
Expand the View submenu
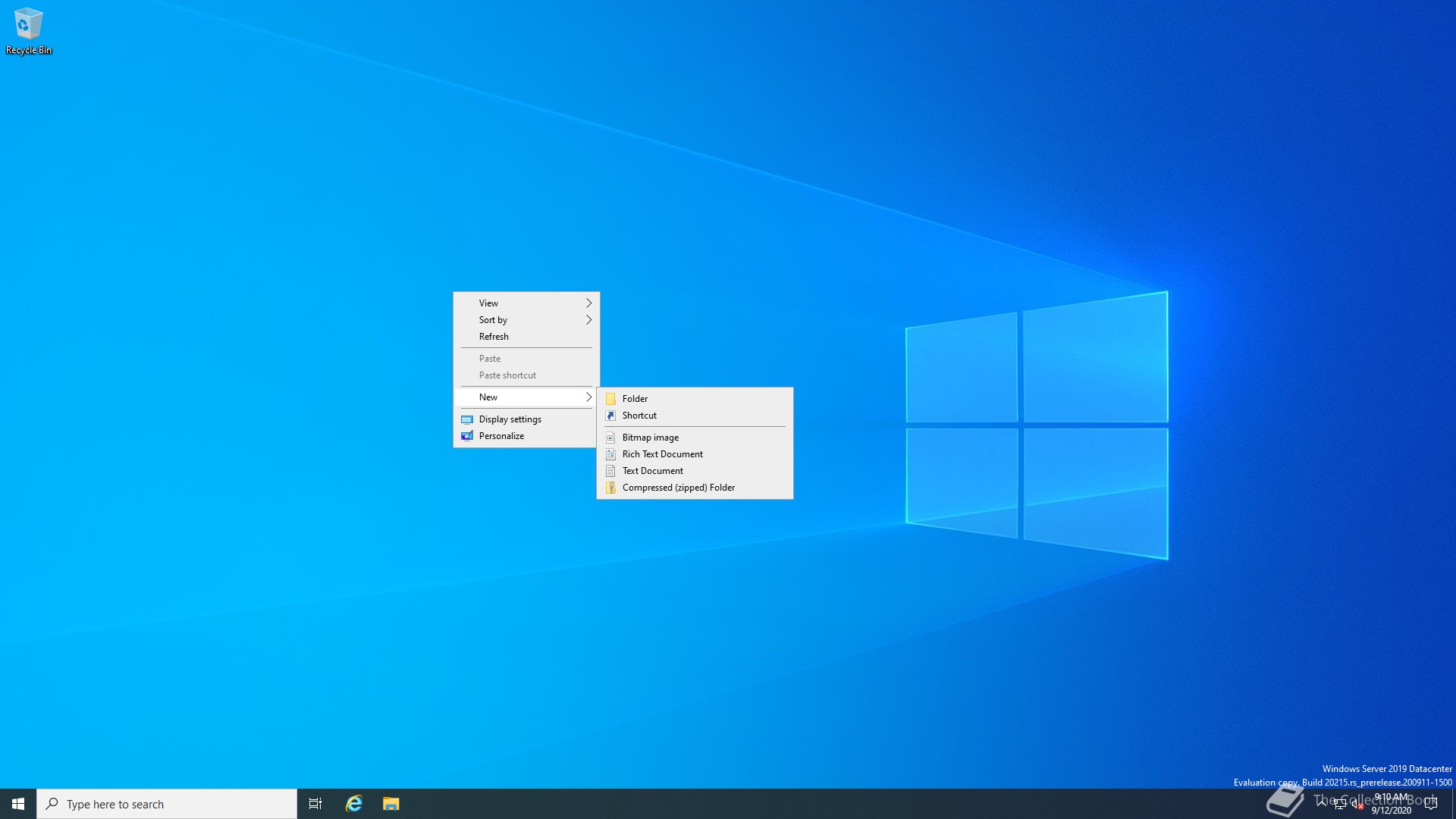click(x=526, y=303)
